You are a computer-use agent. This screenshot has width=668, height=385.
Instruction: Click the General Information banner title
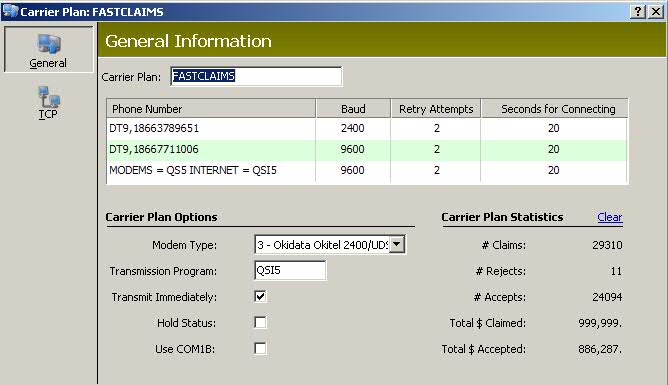tap(188, 41)
